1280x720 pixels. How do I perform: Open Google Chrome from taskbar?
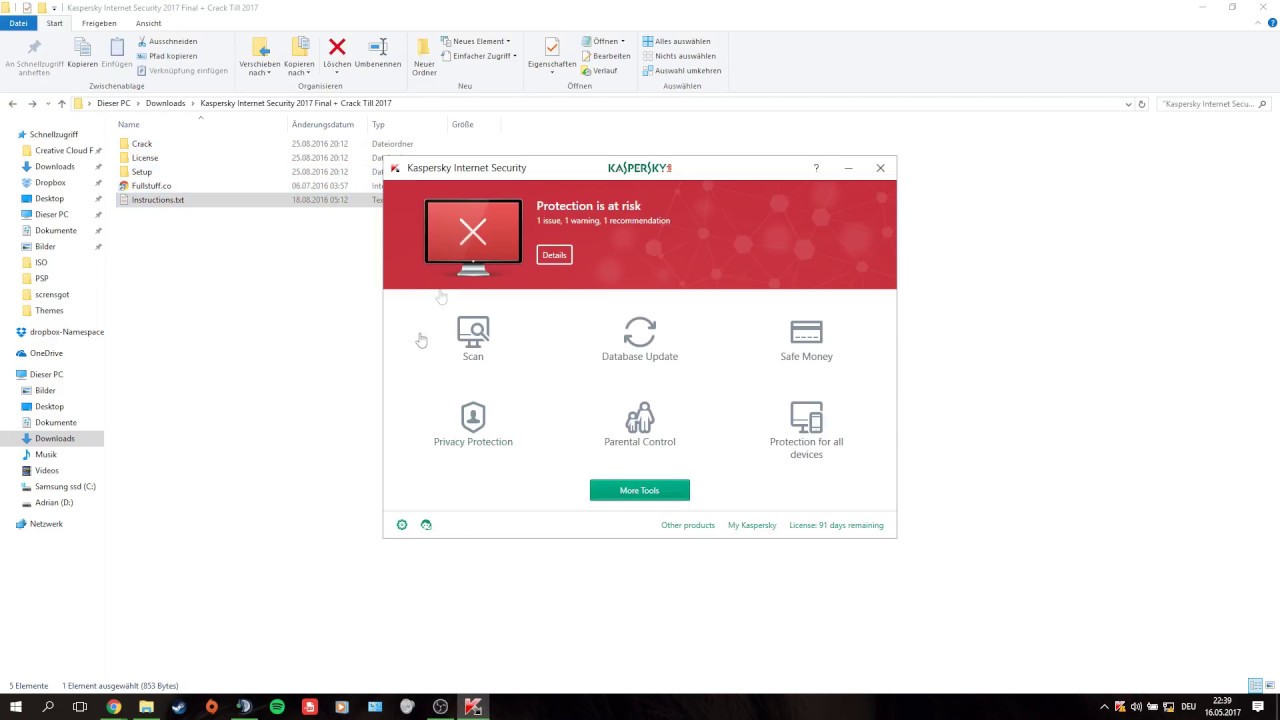click(x=114, y=707)
